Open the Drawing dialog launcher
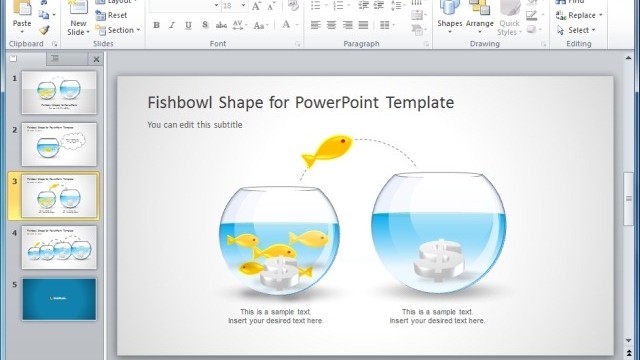The image size is (640, 360). pyautogui.click(x=544, y=44)
